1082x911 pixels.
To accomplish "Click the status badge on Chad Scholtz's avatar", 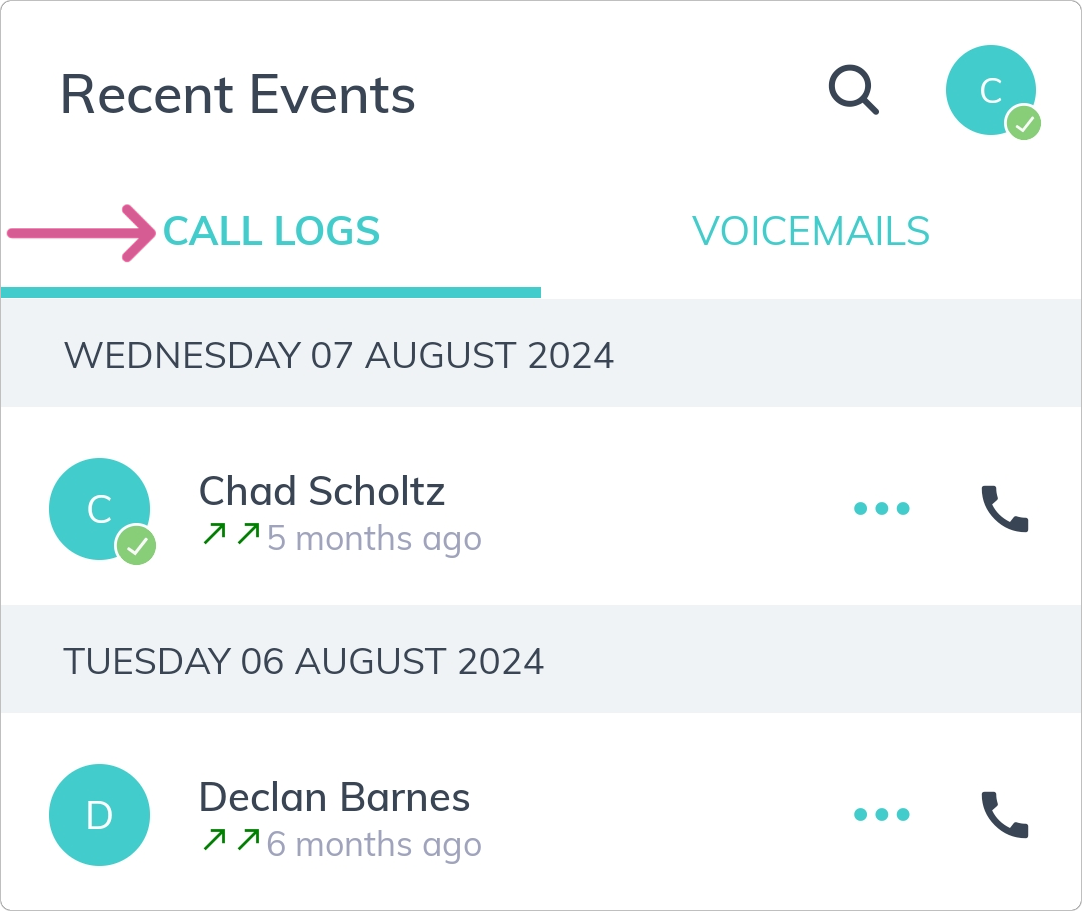I will [136, 546].
